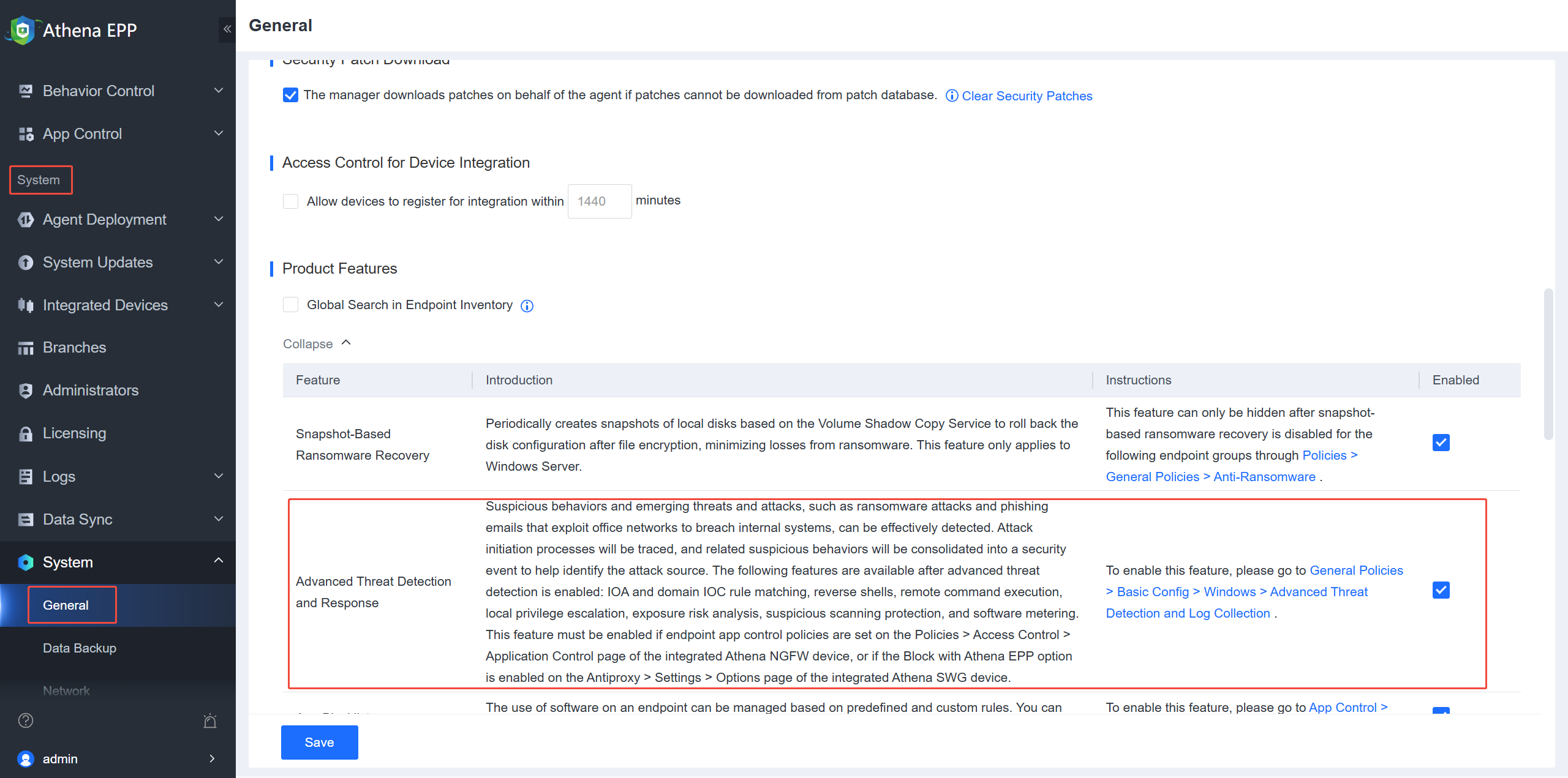
Task: Click the Save button
Action: coord(319,742)
